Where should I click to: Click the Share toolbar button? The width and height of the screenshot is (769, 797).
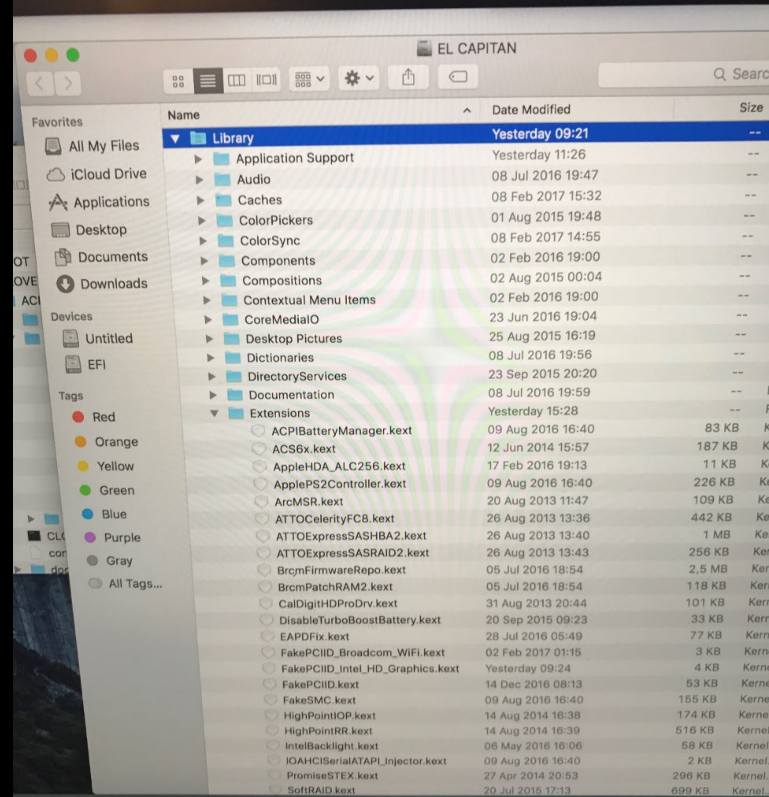409,78
